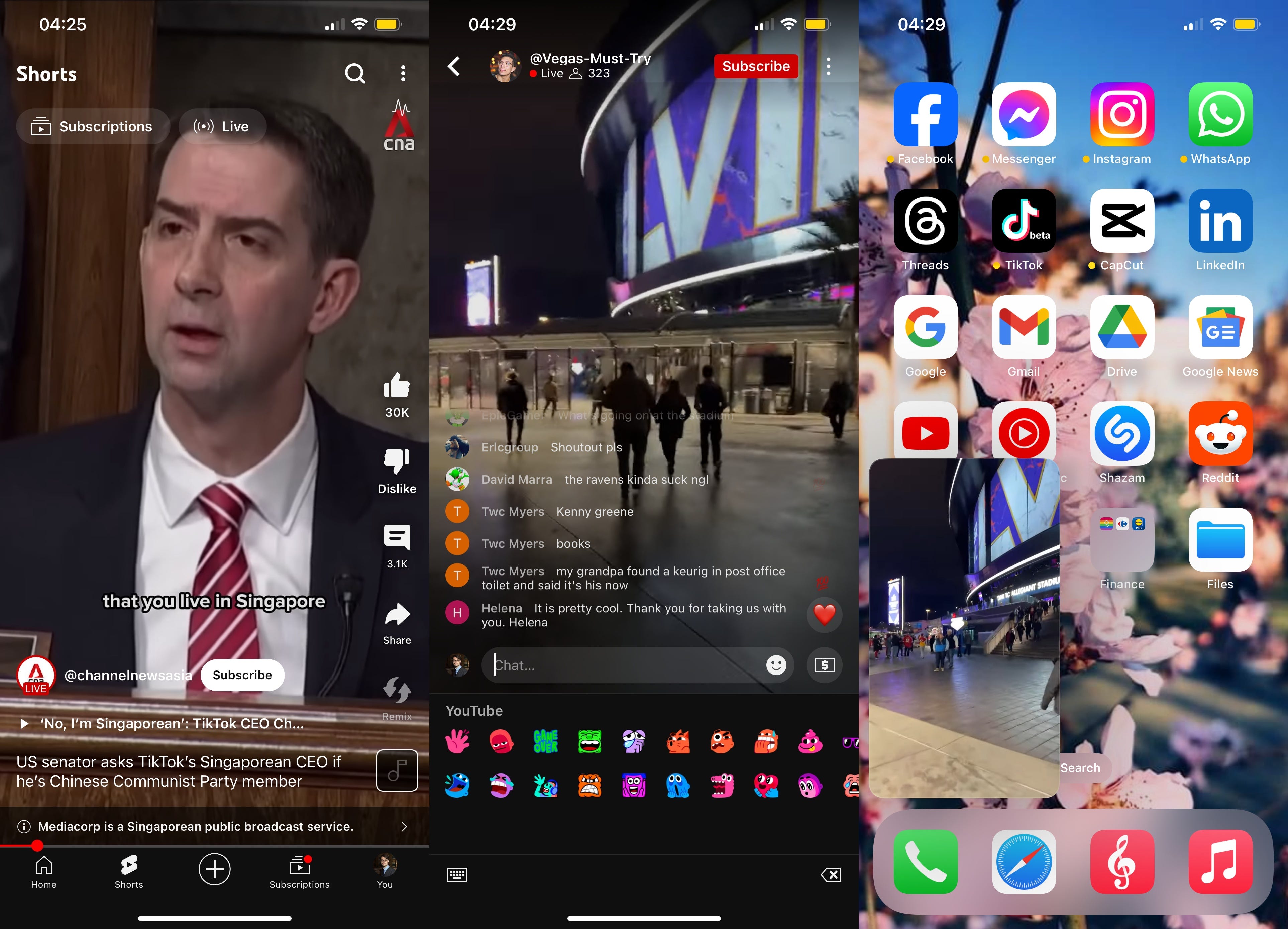
Task: Open Shorts three-dot options menu
Action: tap(403, 73)
